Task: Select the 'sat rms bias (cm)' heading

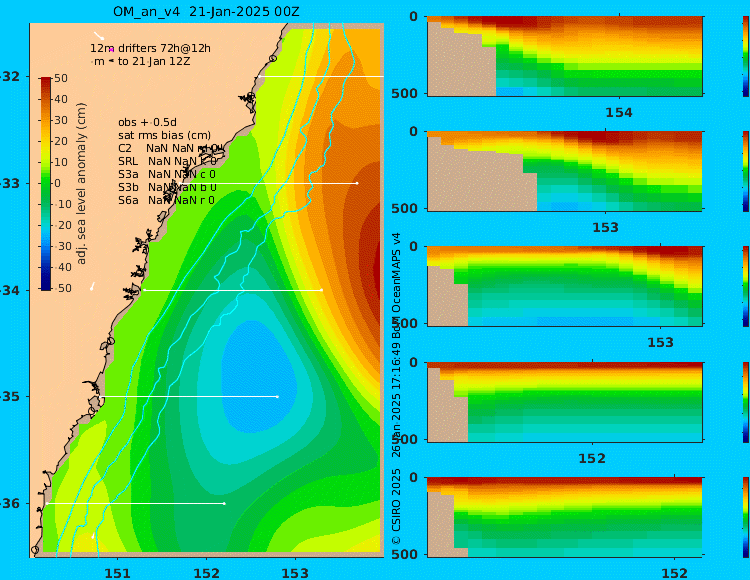Action: [165, 135]
